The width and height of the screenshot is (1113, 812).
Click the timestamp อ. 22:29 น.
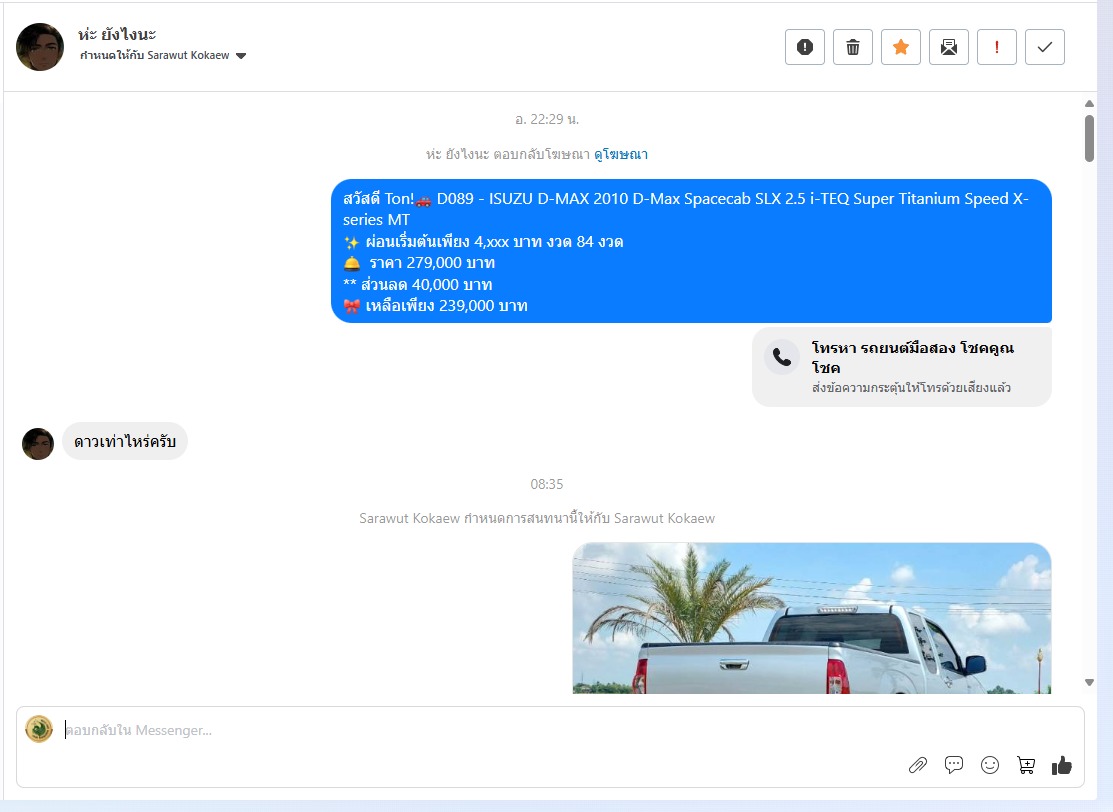(547, 119)
